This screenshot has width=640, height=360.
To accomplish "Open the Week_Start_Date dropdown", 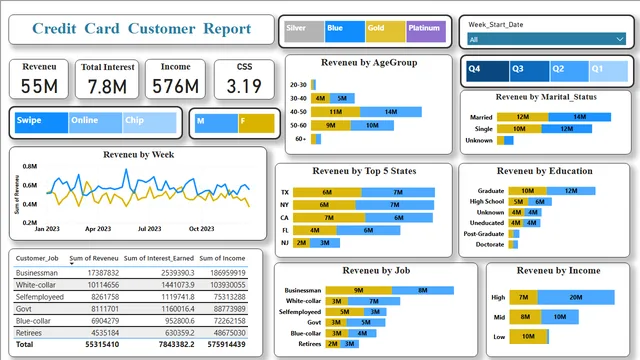I will coord(547,39).
